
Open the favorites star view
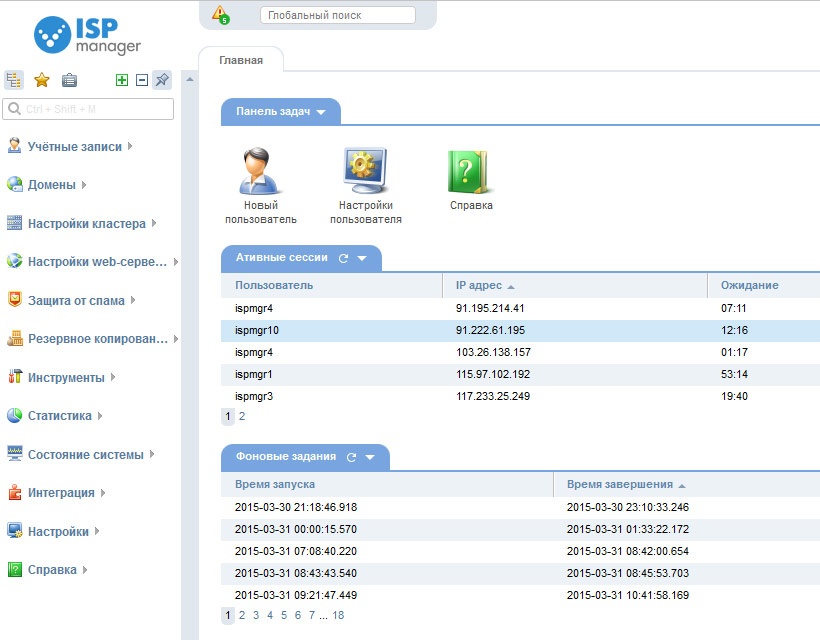42,80
